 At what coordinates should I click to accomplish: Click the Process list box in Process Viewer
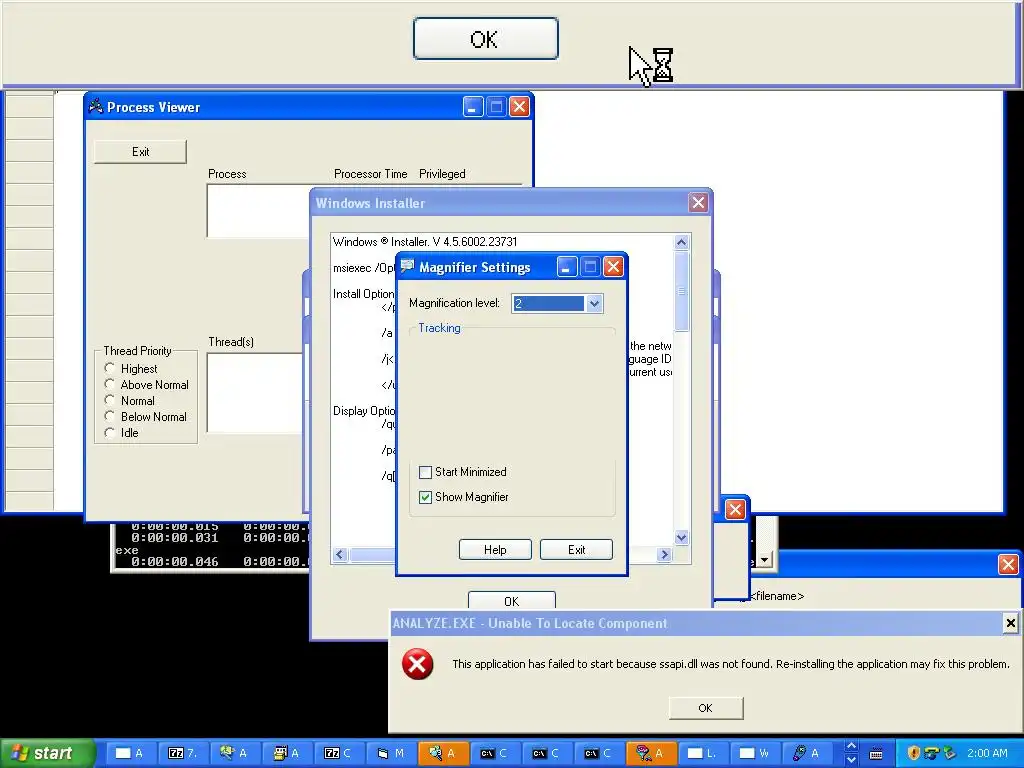(x=259, y=211)
